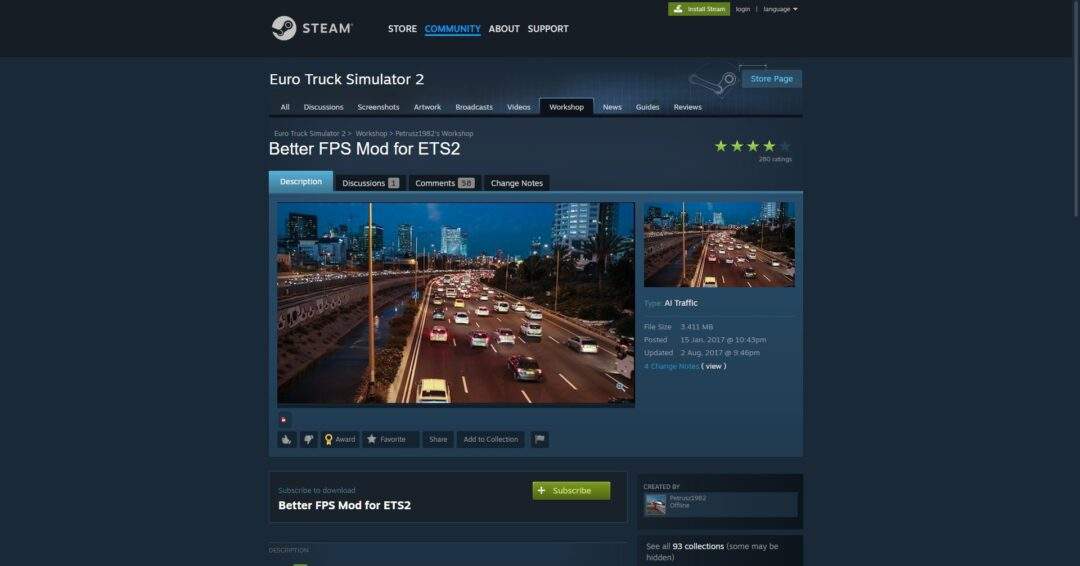Select the Reviews tab
Screen dimensions: 1080x566
687,107
